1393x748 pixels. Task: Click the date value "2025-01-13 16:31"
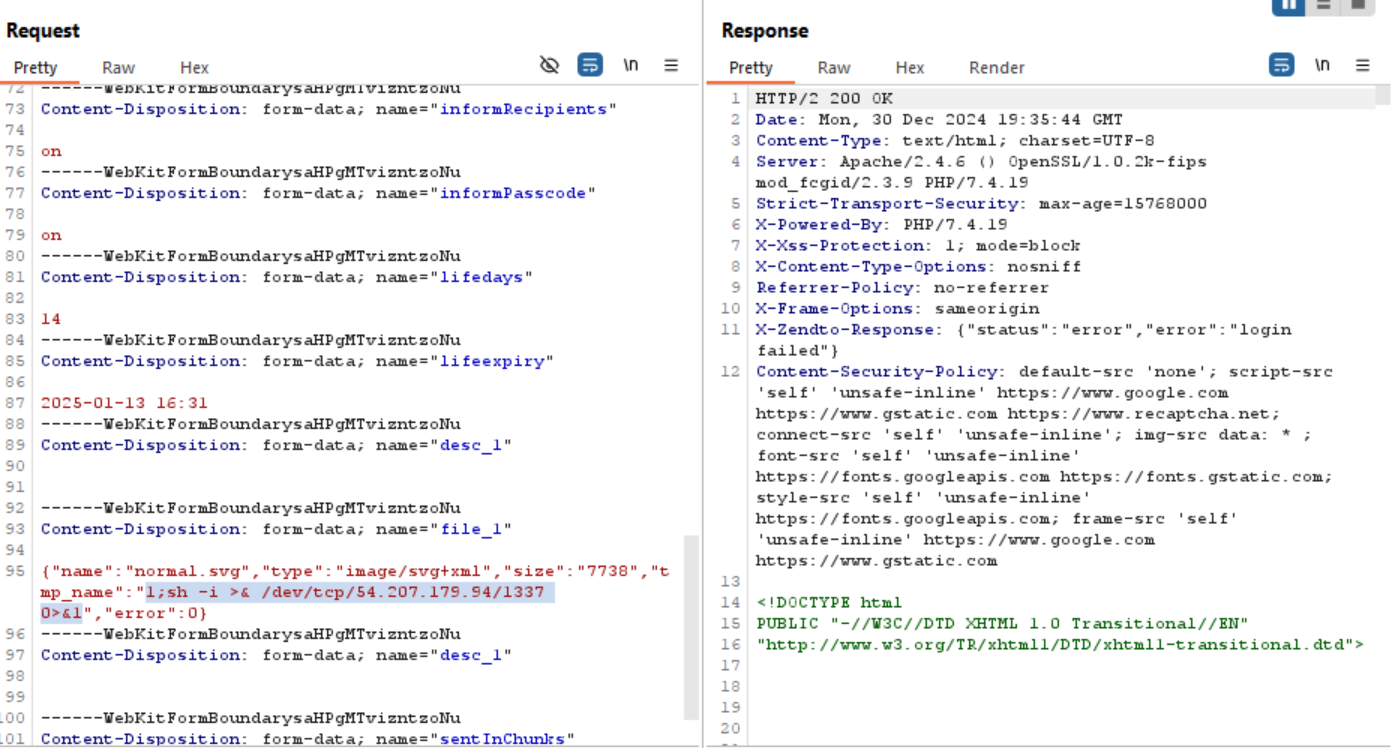tap(124, 403)
